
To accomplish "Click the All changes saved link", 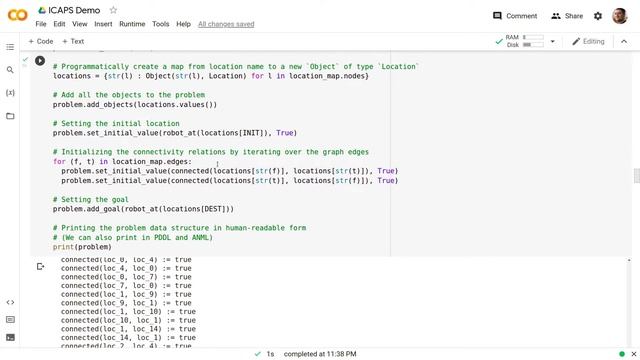I will [x=226, y=24].
